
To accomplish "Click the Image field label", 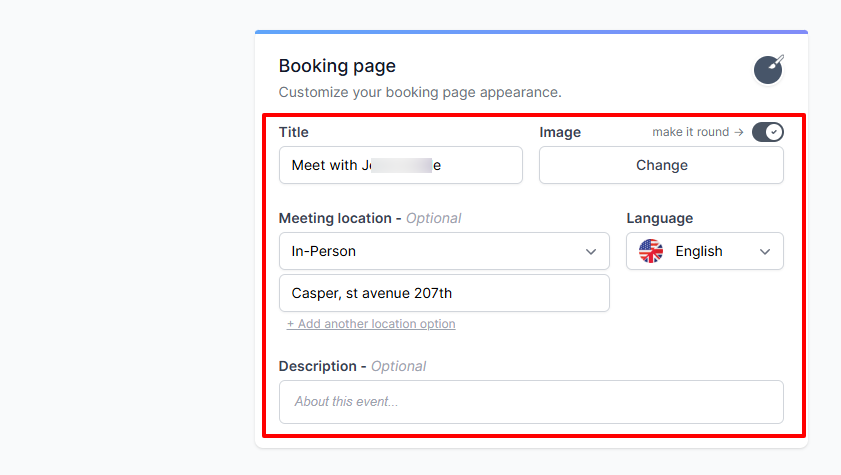I will tap(560, 132).
